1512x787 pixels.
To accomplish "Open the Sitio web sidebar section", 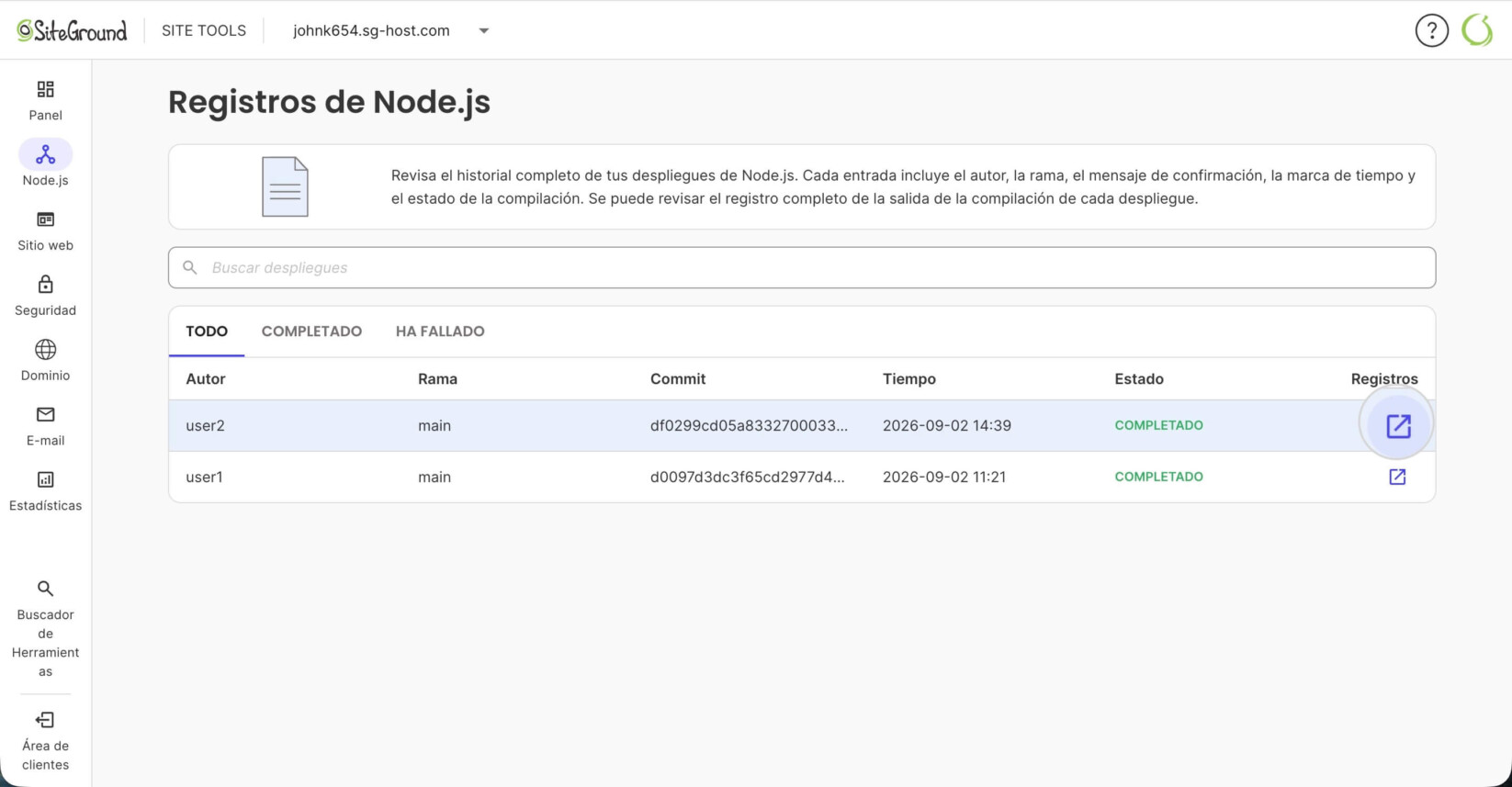I will (x=45, y=231).
